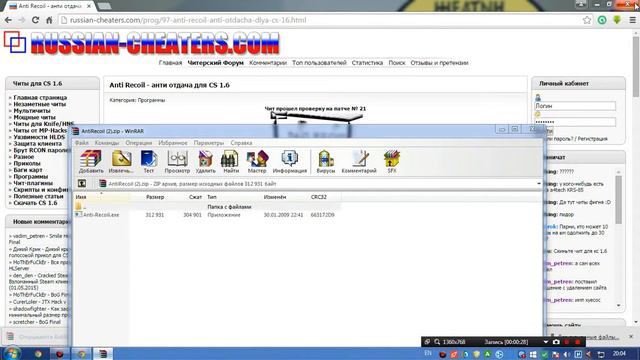Click the Chrome taskbar icon

click(81, 354)
